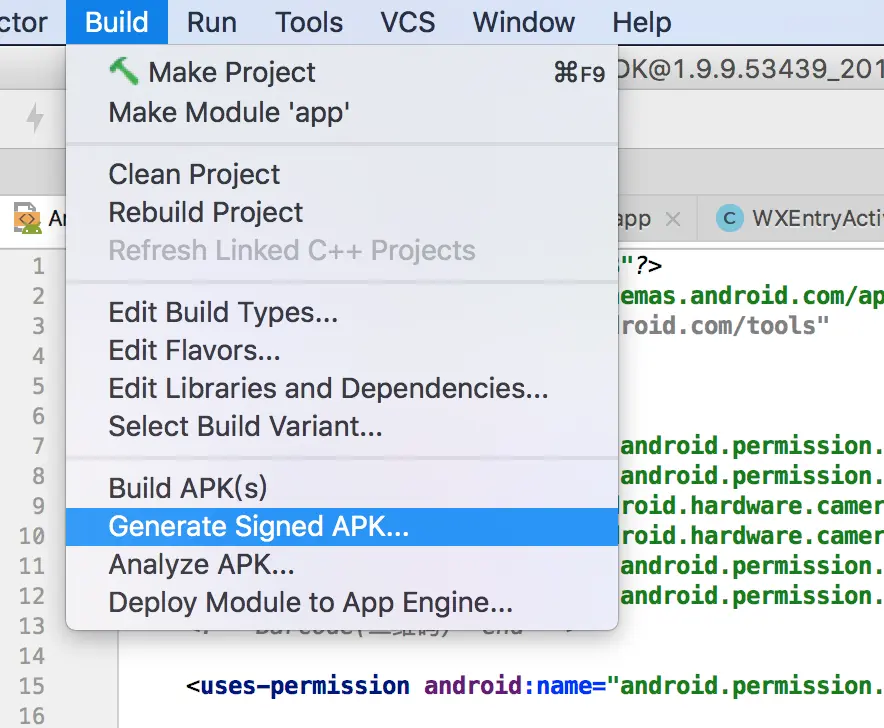The image size is (884, 728).
Task: Click Build APK(s) menu entry
Action: click(x=188, y=488)
